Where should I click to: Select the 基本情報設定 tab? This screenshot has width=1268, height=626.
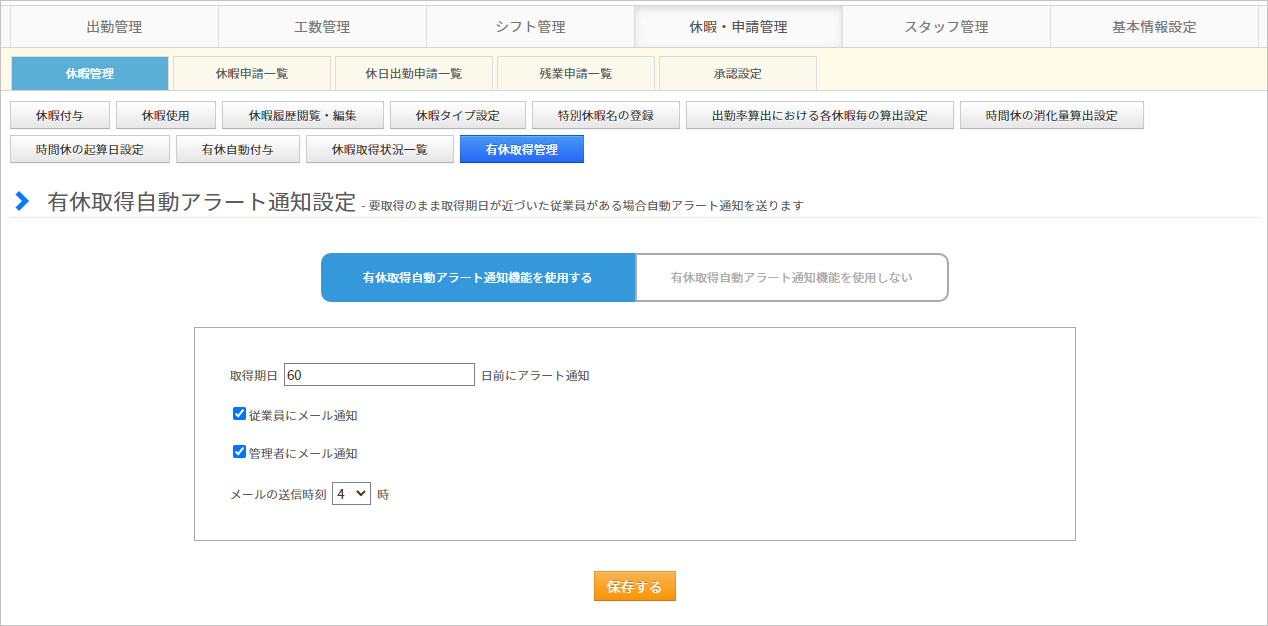click(1154, 27)
